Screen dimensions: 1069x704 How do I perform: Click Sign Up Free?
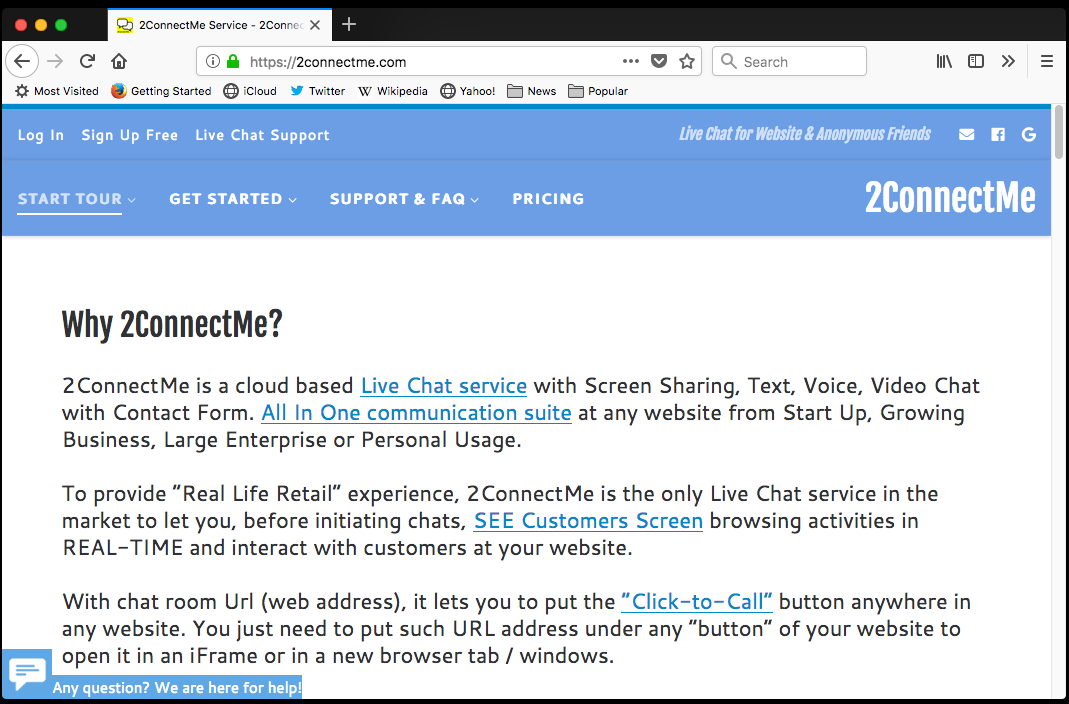point(130,135)
